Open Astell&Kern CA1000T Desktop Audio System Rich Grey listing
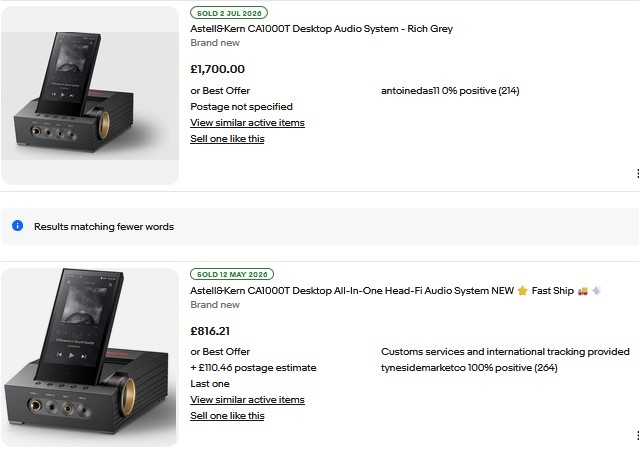Viewport: 639px width, 451px height. point(321,29)
